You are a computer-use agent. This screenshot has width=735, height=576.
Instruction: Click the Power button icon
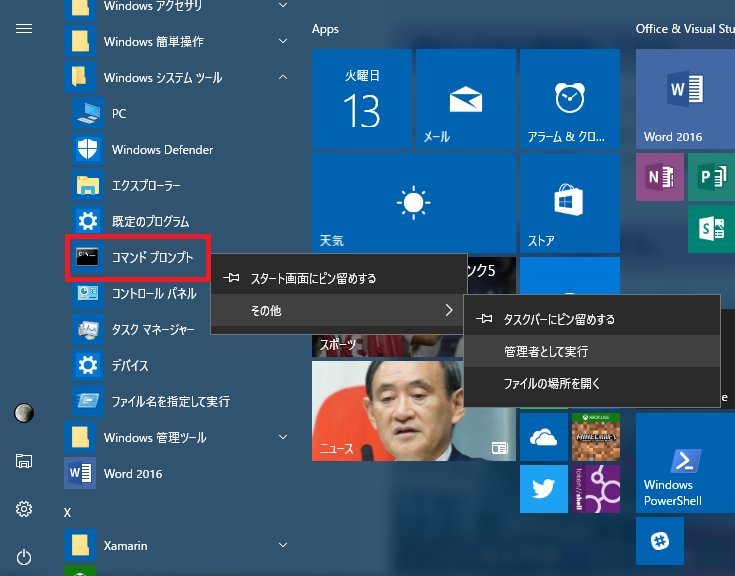(x=24, y=557)
